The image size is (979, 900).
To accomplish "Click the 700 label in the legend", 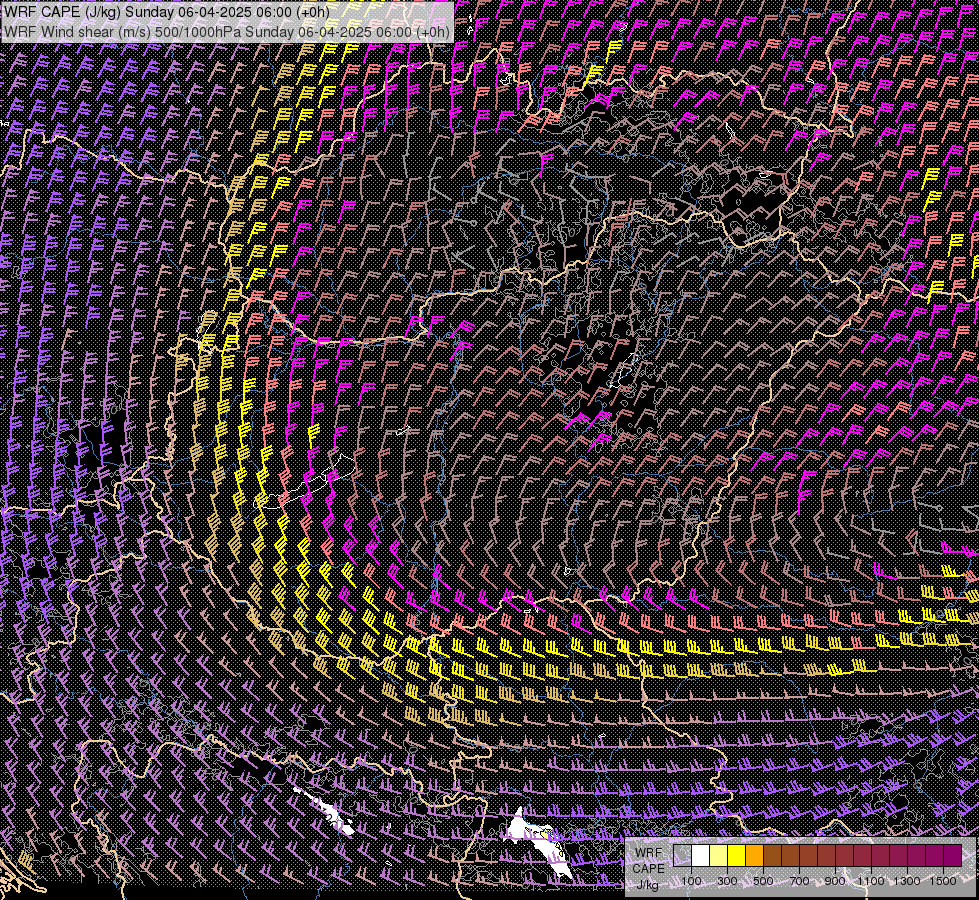I will coord(799,881).
